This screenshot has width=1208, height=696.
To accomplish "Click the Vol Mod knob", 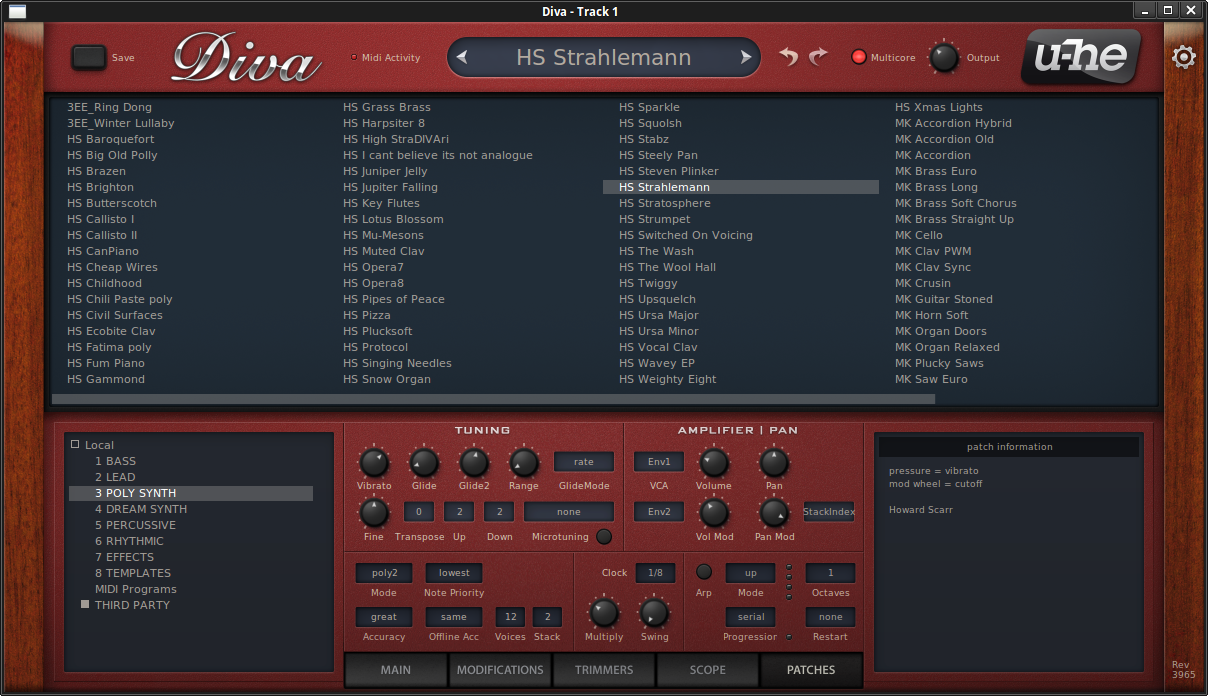I will (713, 513).
